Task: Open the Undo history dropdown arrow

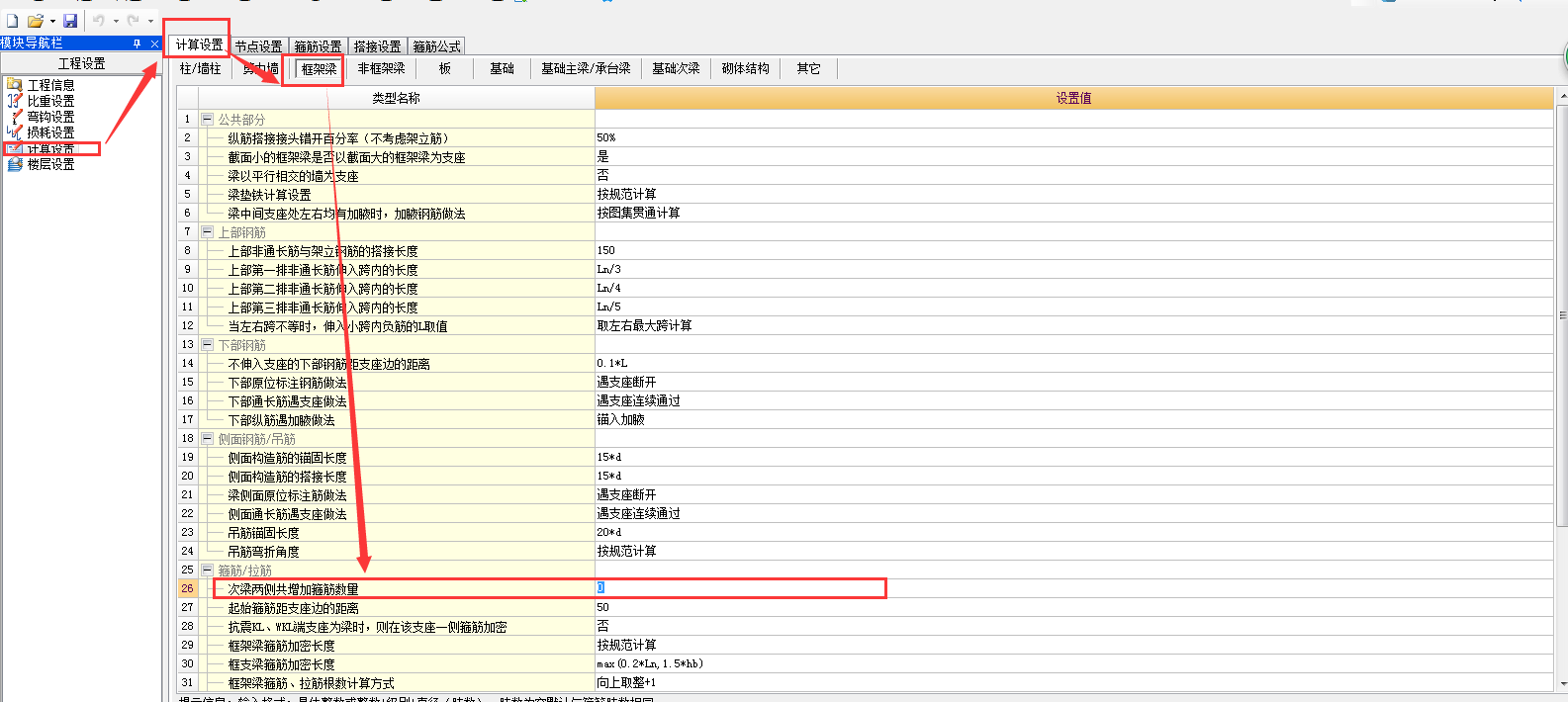Action: pyautogui.click(x=116, y=22)
